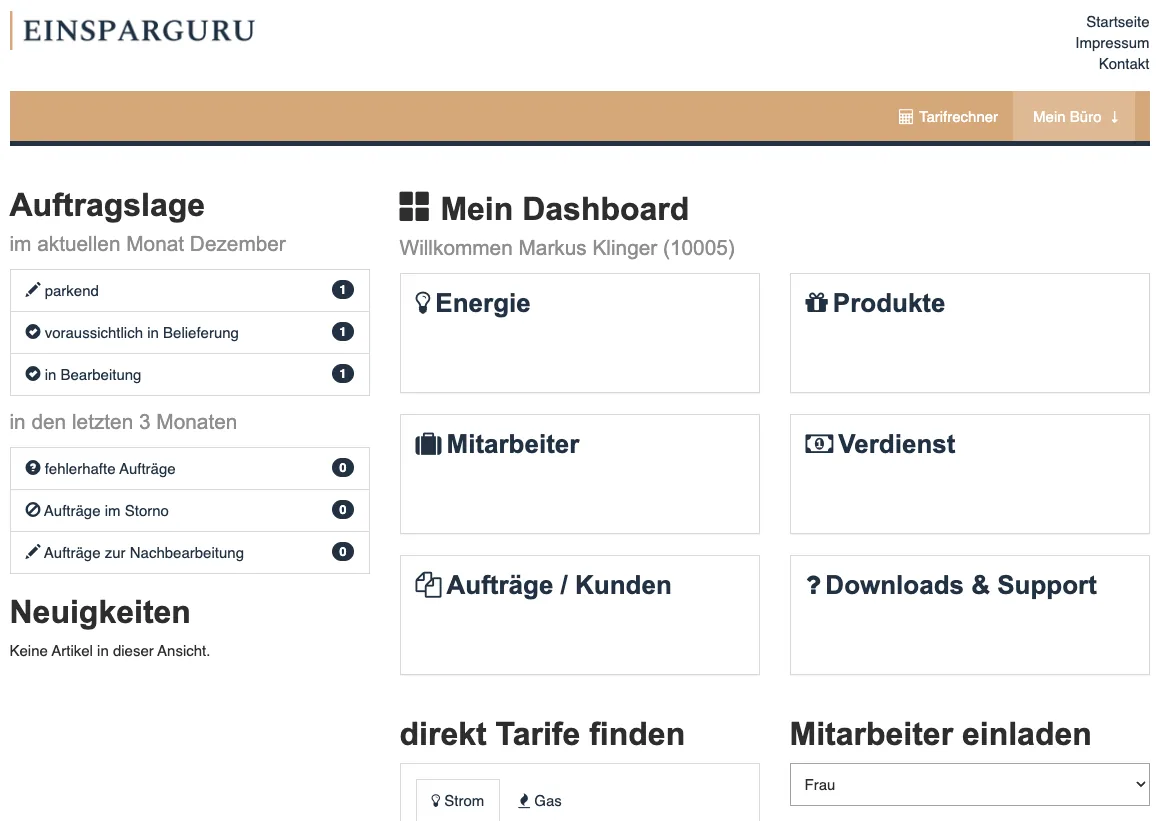Click 'in den letzten 3 Monaten' subtitle
Image resolution: width=1165 pixels, height=821 pixels.
click(123, 422)
